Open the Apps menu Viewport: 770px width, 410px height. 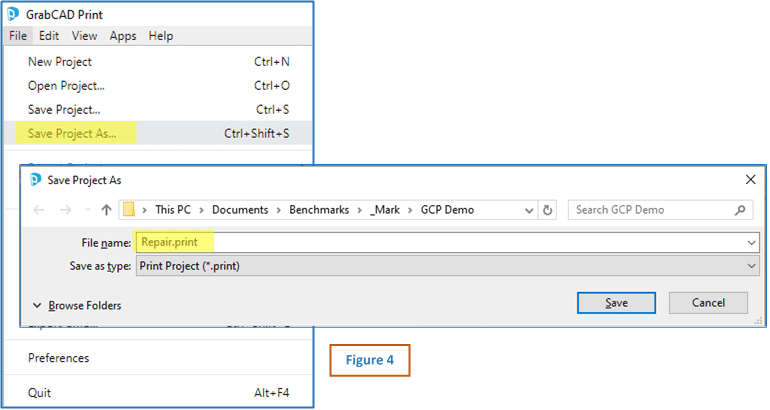pyautogui.click(x=123, y=36)
